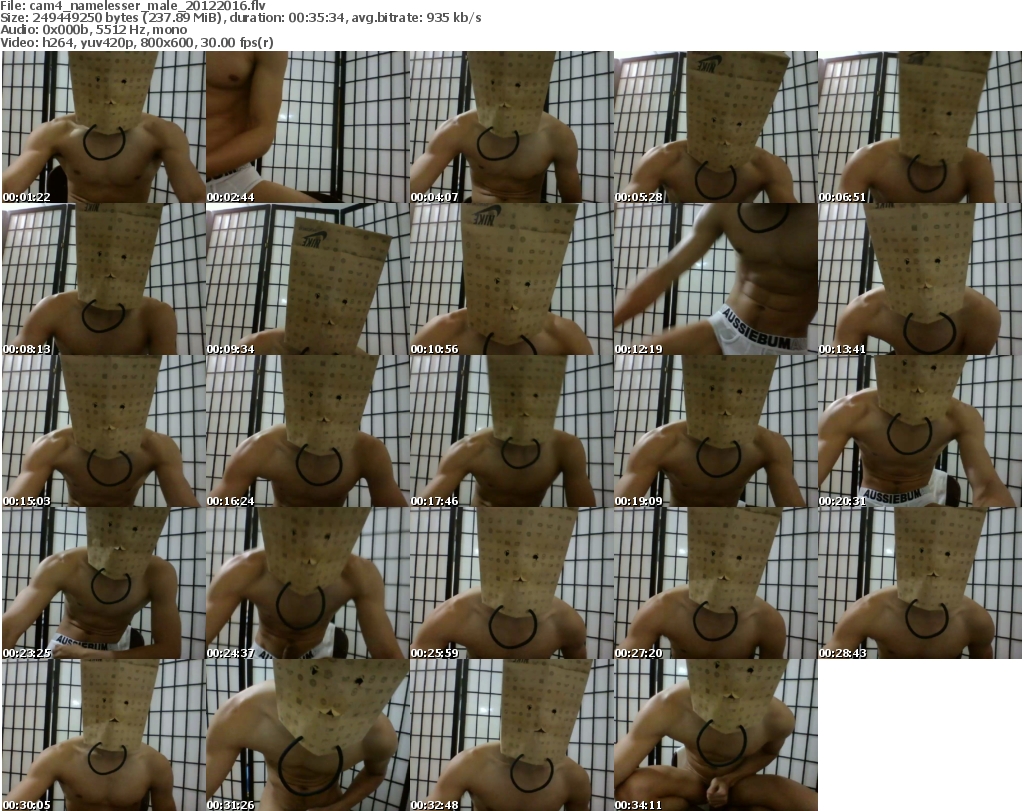Open the frame at 00:04:07
Image resolution: width=1024 pixels, height=811 pixels.
tap(511, 127)
